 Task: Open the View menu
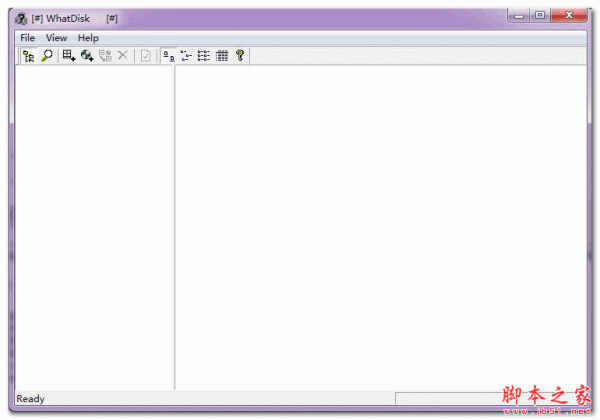coord(56,38)
